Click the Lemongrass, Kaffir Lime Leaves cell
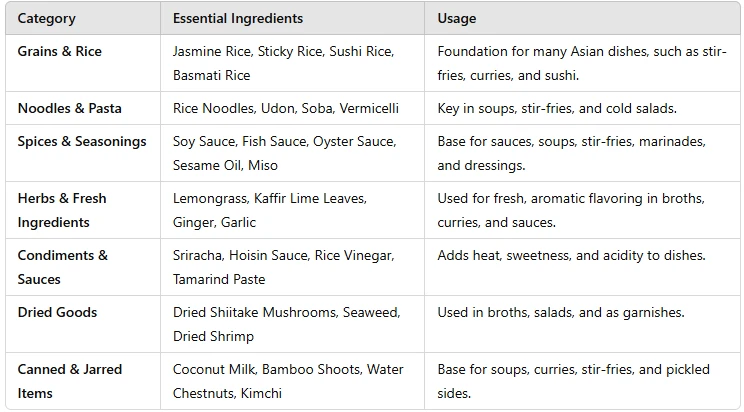The height and width of the screenshot is (412, 744). [292, 210]
